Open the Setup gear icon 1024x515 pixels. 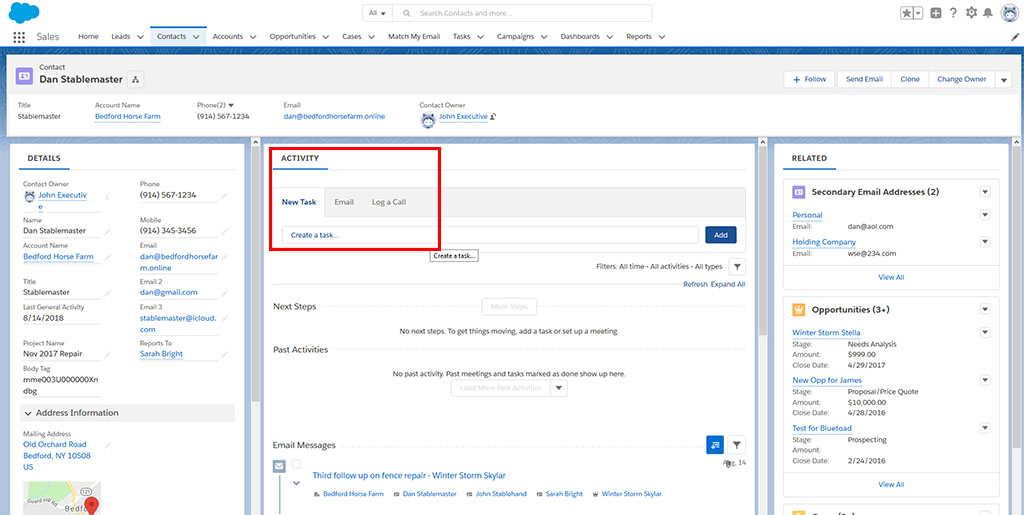click(x=971, y=13)
